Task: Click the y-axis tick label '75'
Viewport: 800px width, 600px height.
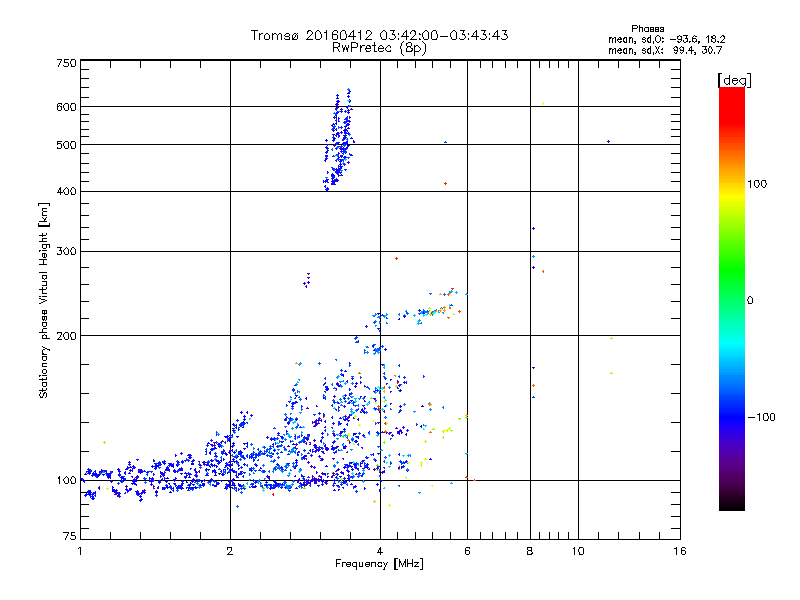Action: click(70, 536)
